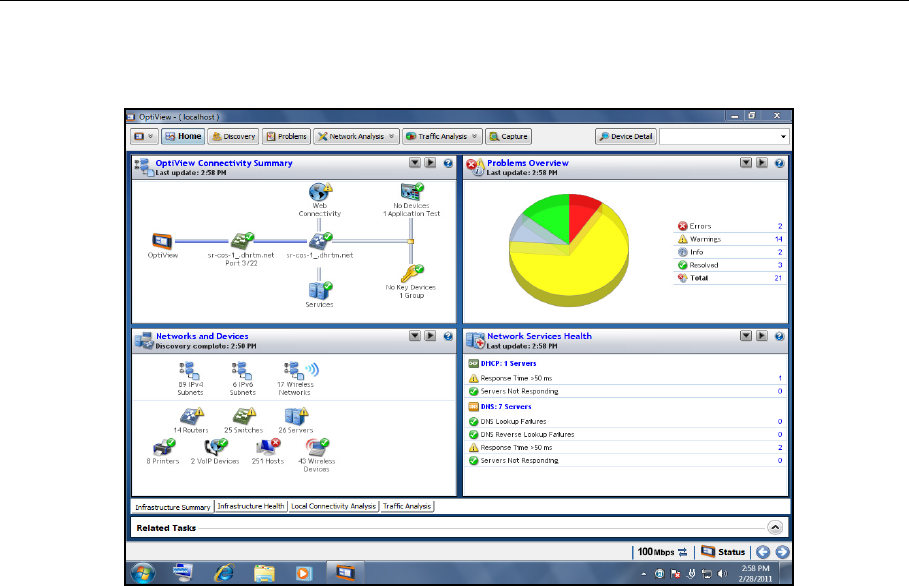Expand the Related Tasks section
The image size is (909, 586).
click(x=775, y=527)
